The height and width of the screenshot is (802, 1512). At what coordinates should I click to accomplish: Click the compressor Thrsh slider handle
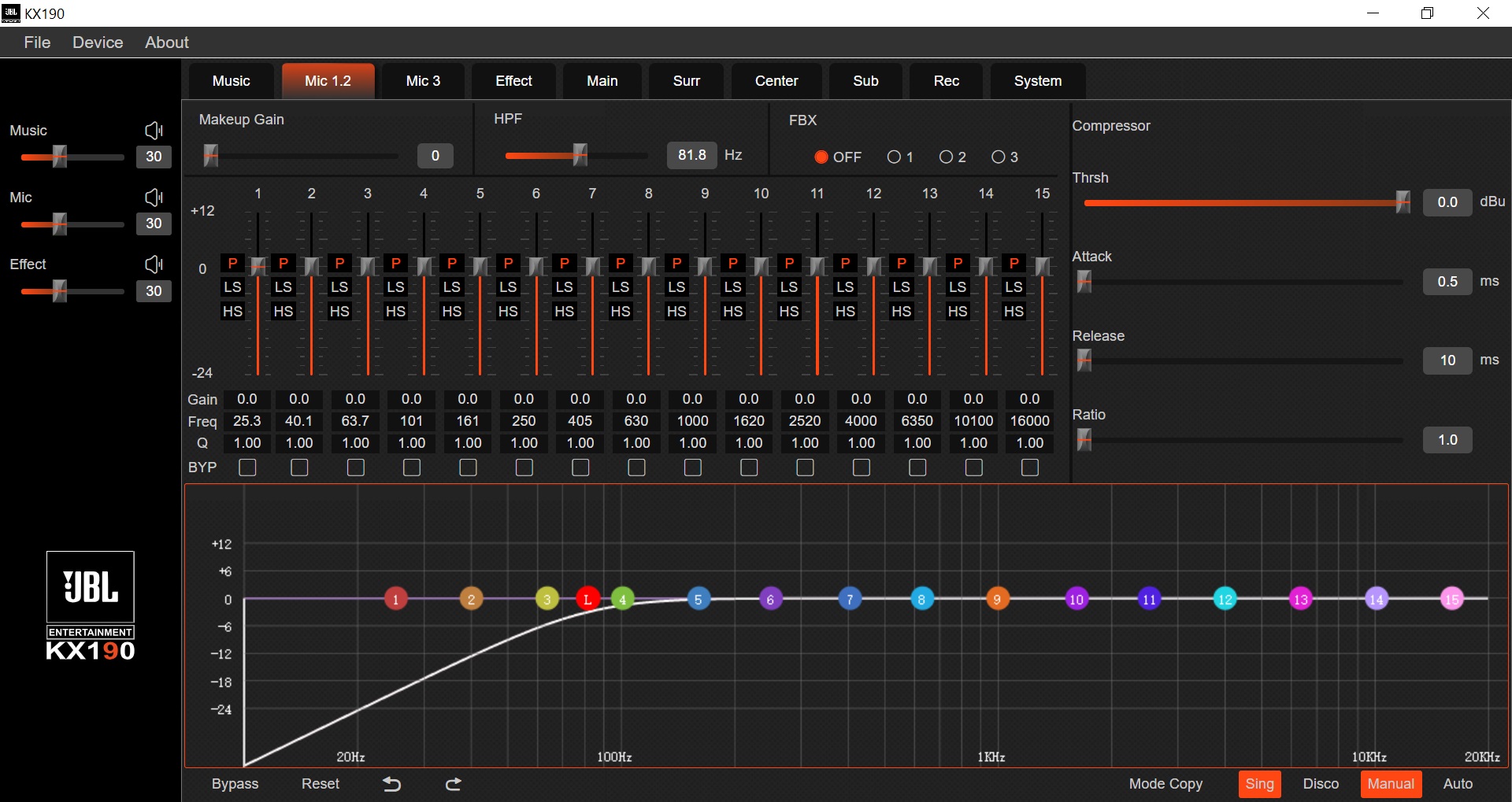[x=1403, y=202]
